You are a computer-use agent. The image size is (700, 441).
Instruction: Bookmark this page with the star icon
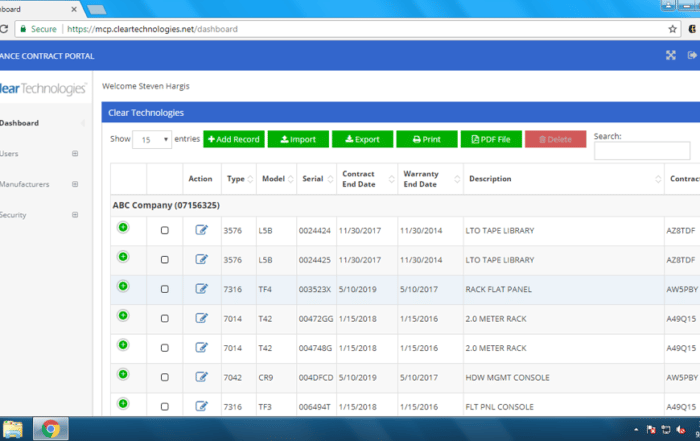(672, 29)
